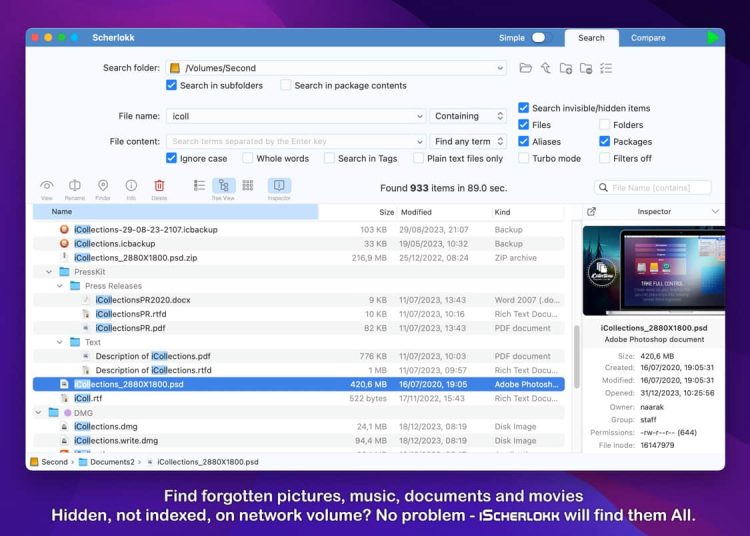
Task: Reveal the file with the Finder icon
Action: 103,186
